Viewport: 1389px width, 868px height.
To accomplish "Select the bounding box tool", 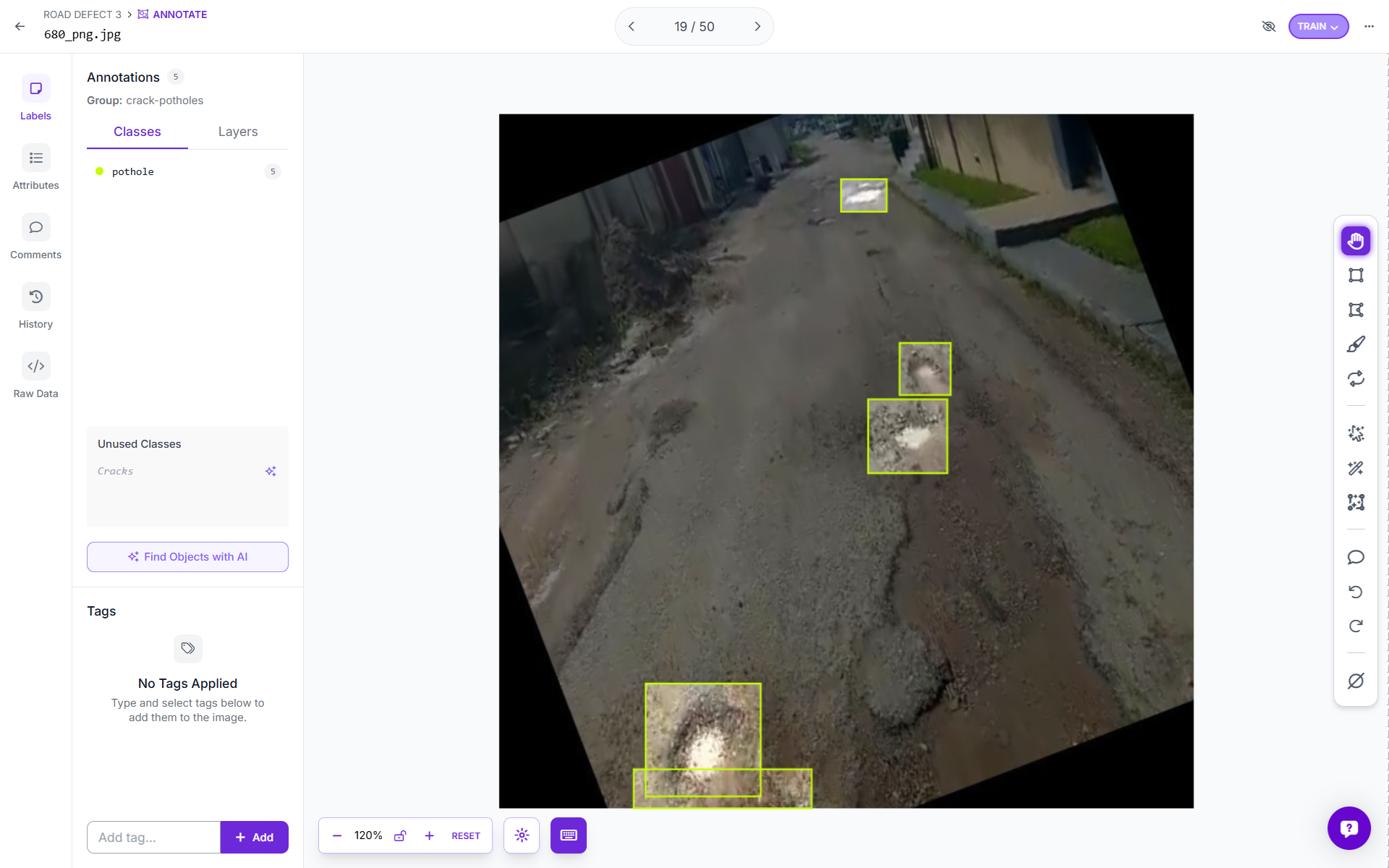I will click(x=1356, y=276).
